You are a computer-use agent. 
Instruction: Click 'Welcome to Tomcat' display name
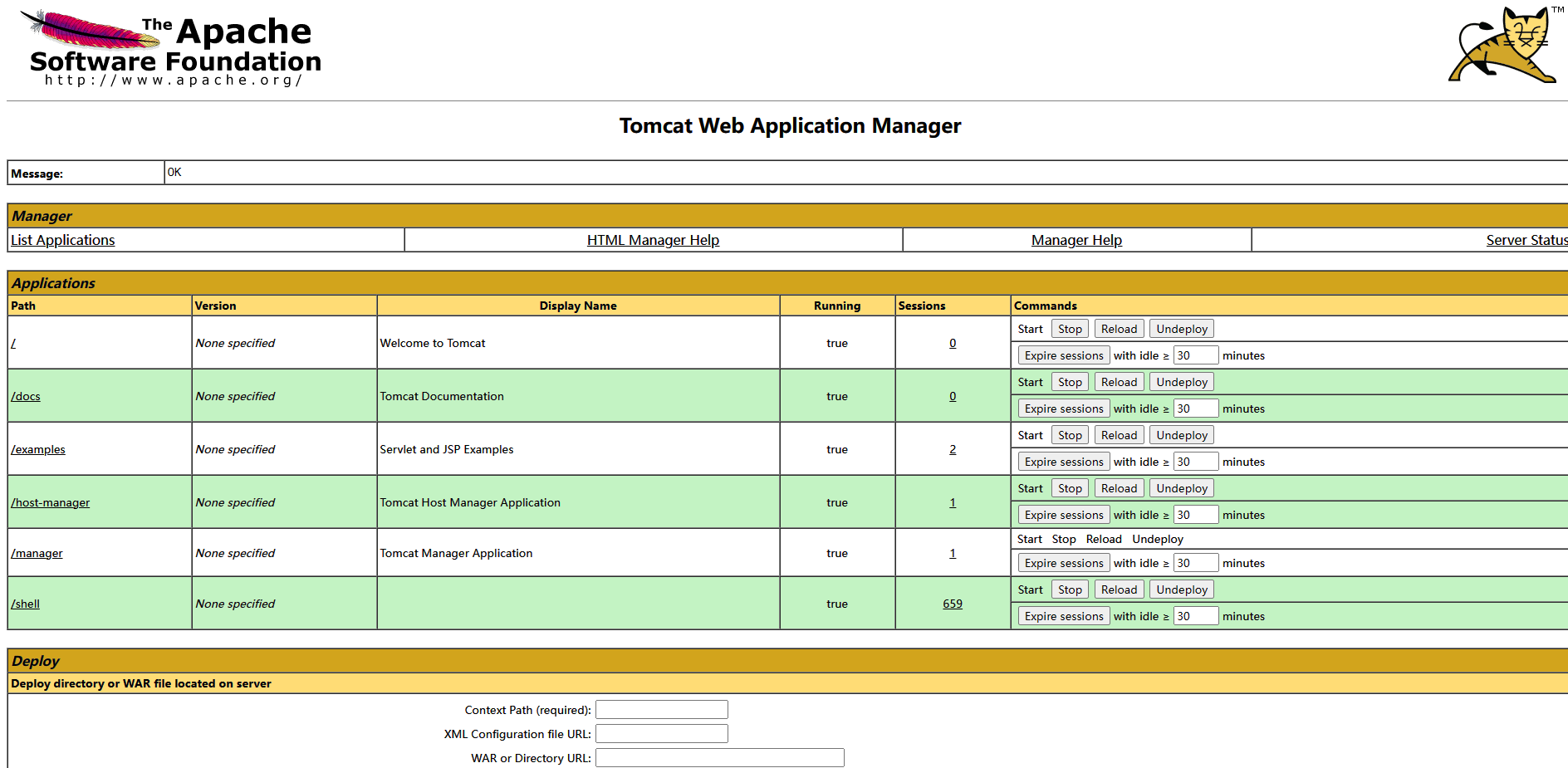pyautogui.click(x=433, y=343)
